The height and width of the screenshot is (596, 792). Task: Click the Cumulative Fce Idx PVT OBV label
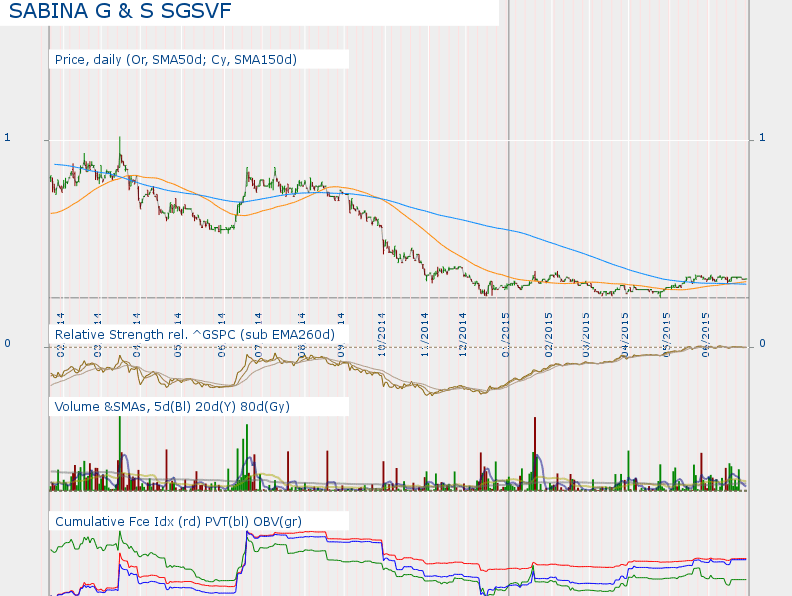tap(178, 521)
